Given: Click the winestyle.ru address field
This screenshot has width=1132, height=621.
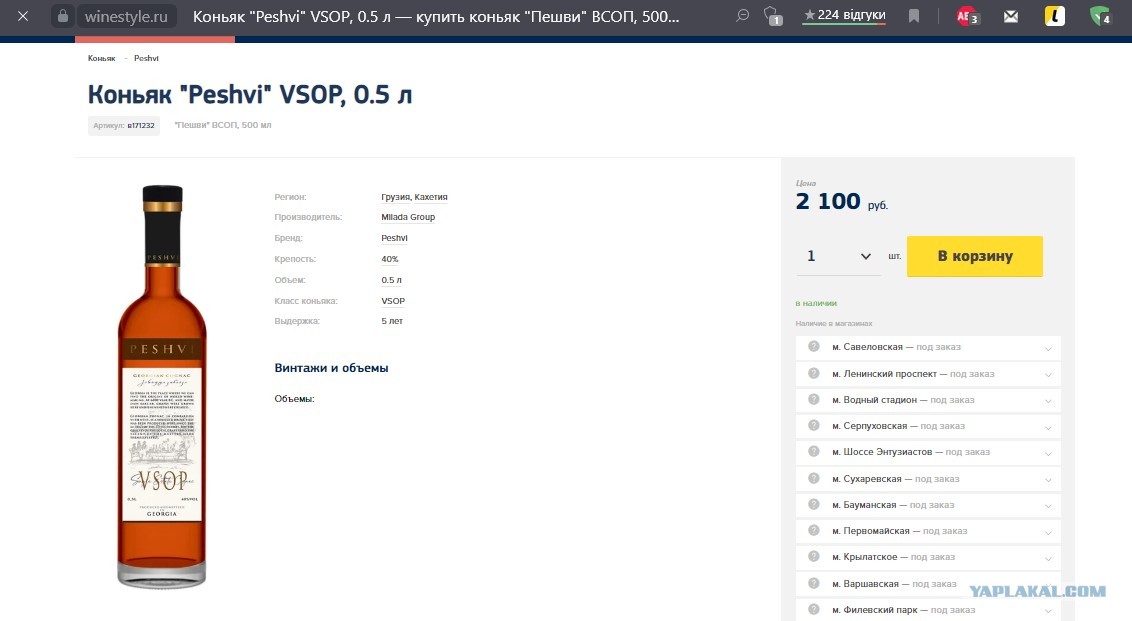Looking at the screenshot, I should point(126,16).
